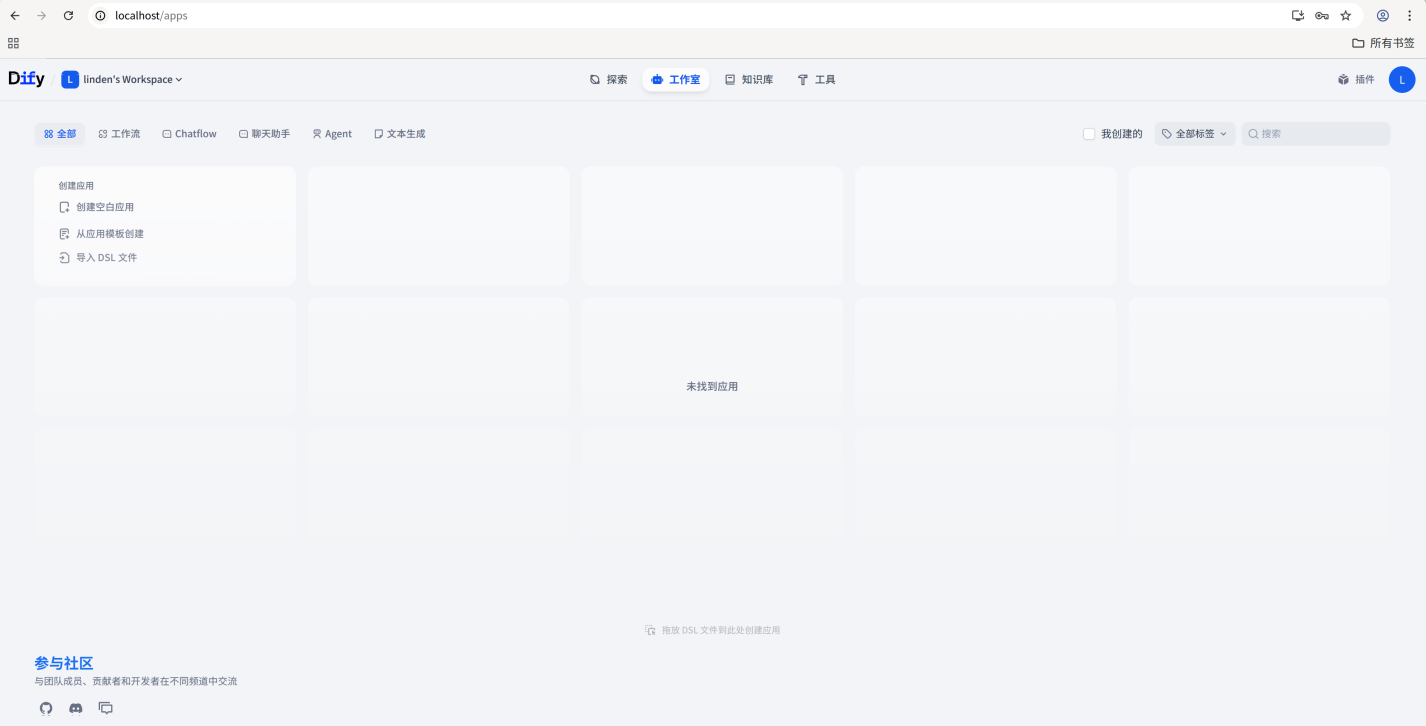Image resolution: width=1426 pixels, height=726 pixels.
Task: Choose 从应用模板创建 option
Action: point(102,234)
